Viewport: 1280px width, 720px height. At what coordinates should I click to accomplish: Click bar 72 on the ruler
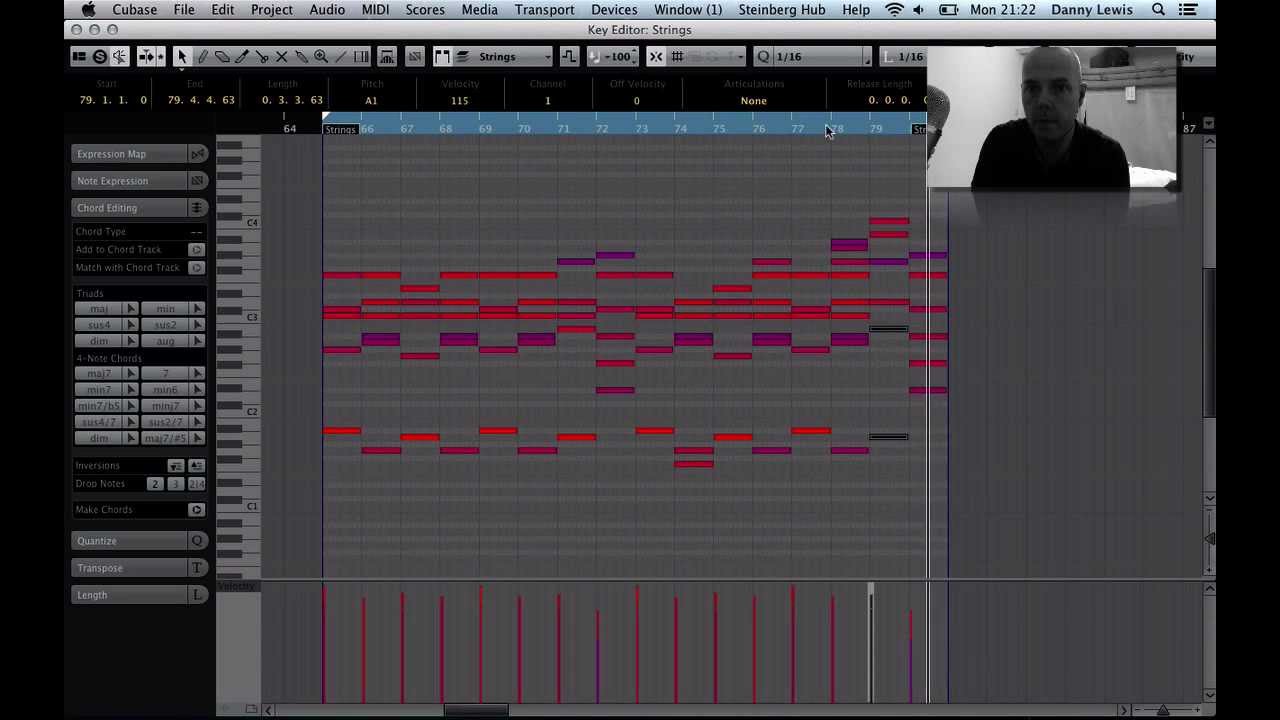pyautogui.click(x=602, y=129)
